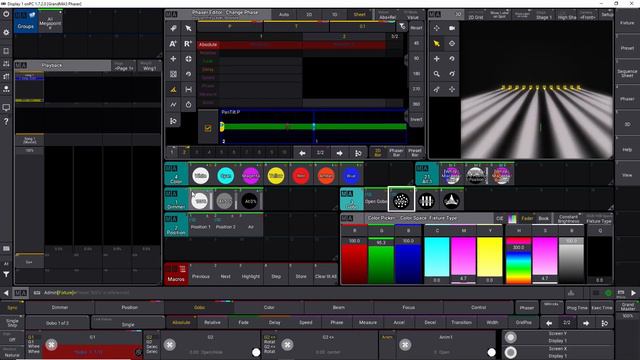Click the Reset button in Phaser Editor
This screenshot has width=640, height=360.
(416, 28)
